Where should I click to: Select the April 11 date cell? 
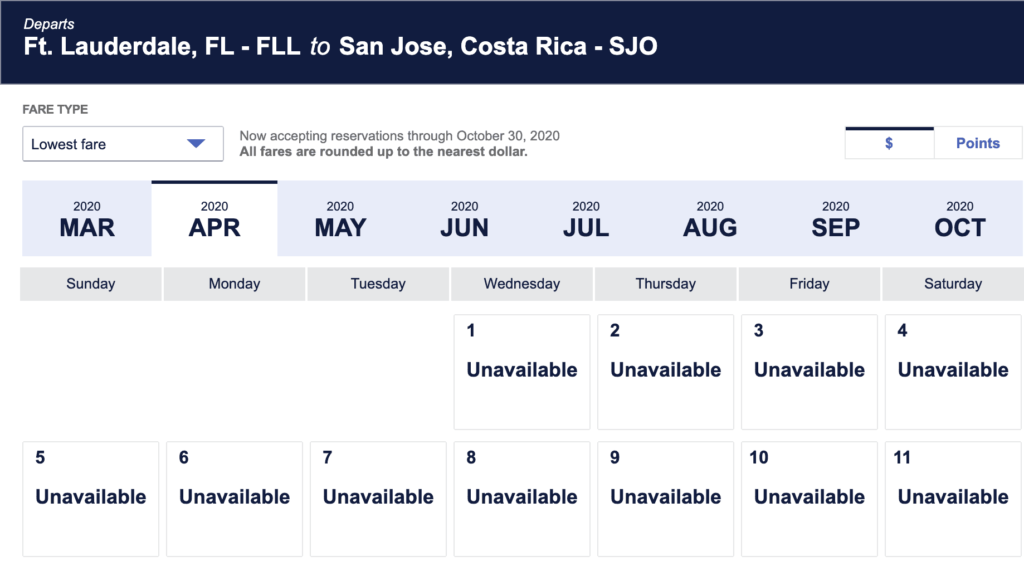(x=953, y=499)
